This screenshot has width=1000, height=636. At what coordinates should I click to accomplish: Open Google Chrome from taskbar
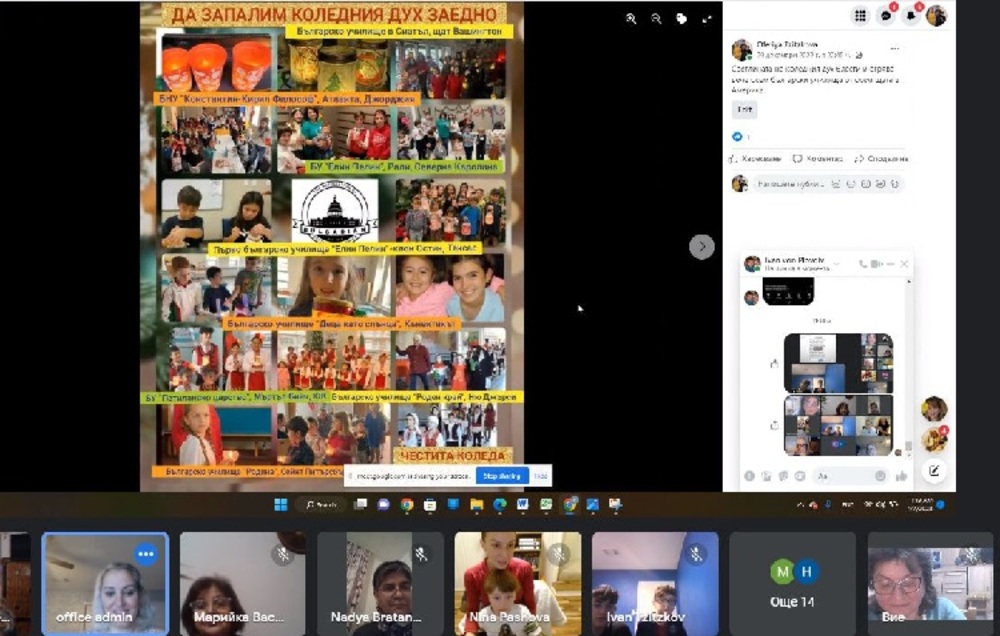(x=407, y=505)
